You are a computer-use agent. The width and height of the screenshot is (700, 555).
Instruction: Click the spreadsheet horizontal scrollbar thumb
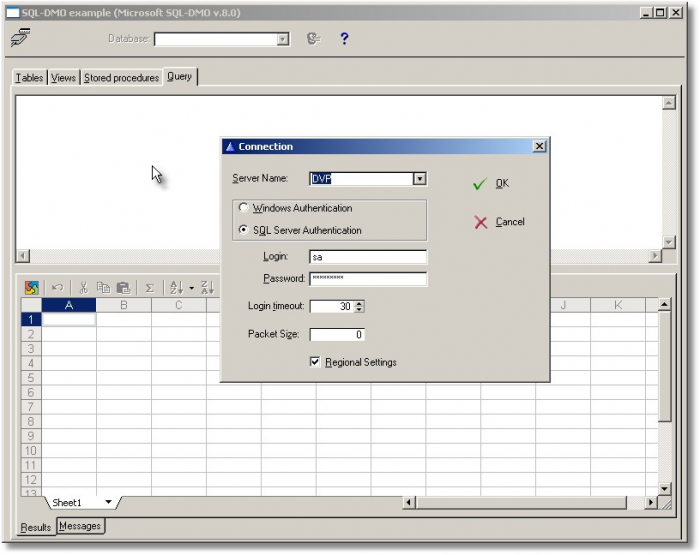click(521, 503)
